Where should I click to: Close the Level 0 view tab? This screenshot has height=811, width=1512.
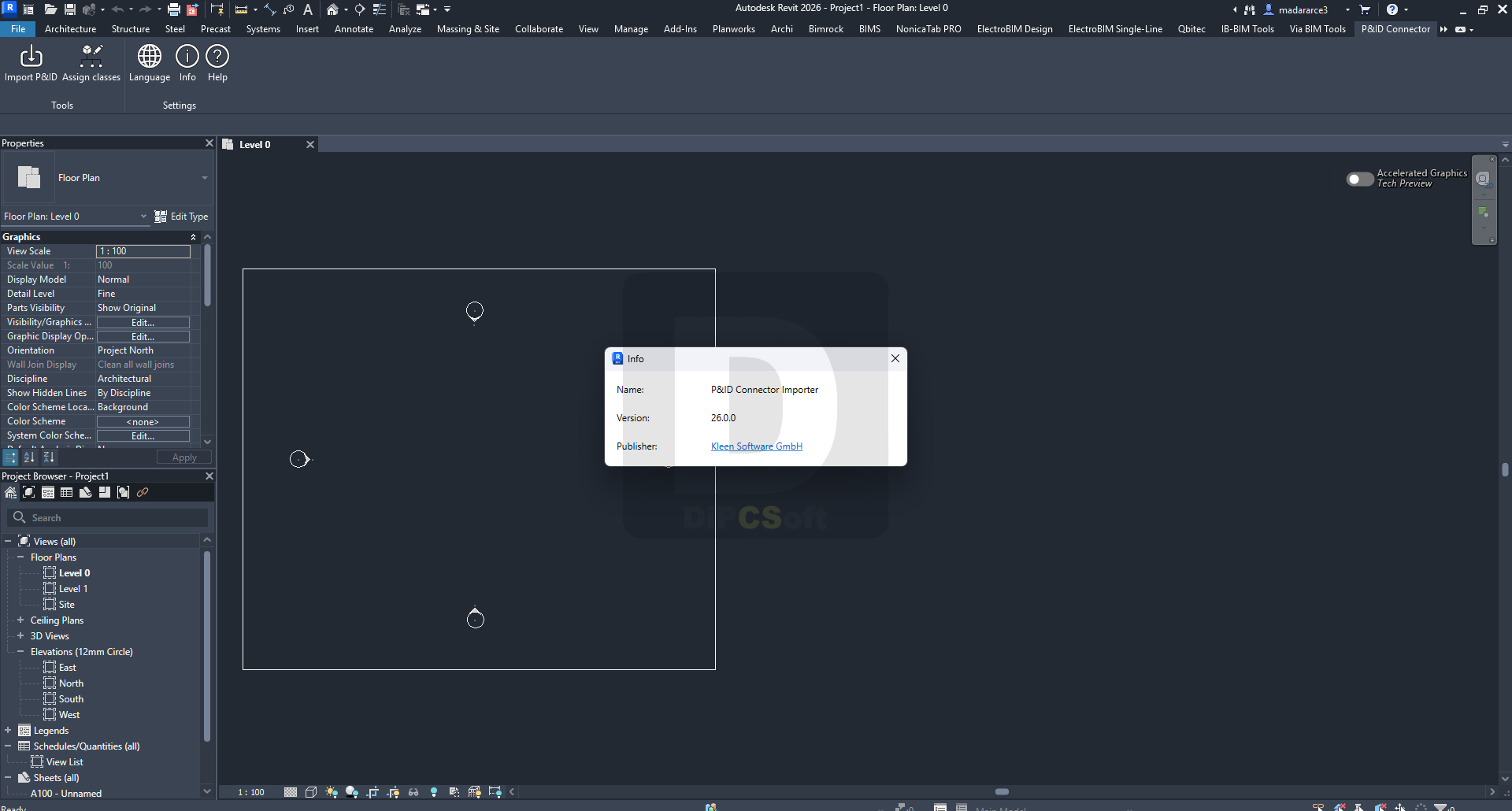(x=310, y=145)
